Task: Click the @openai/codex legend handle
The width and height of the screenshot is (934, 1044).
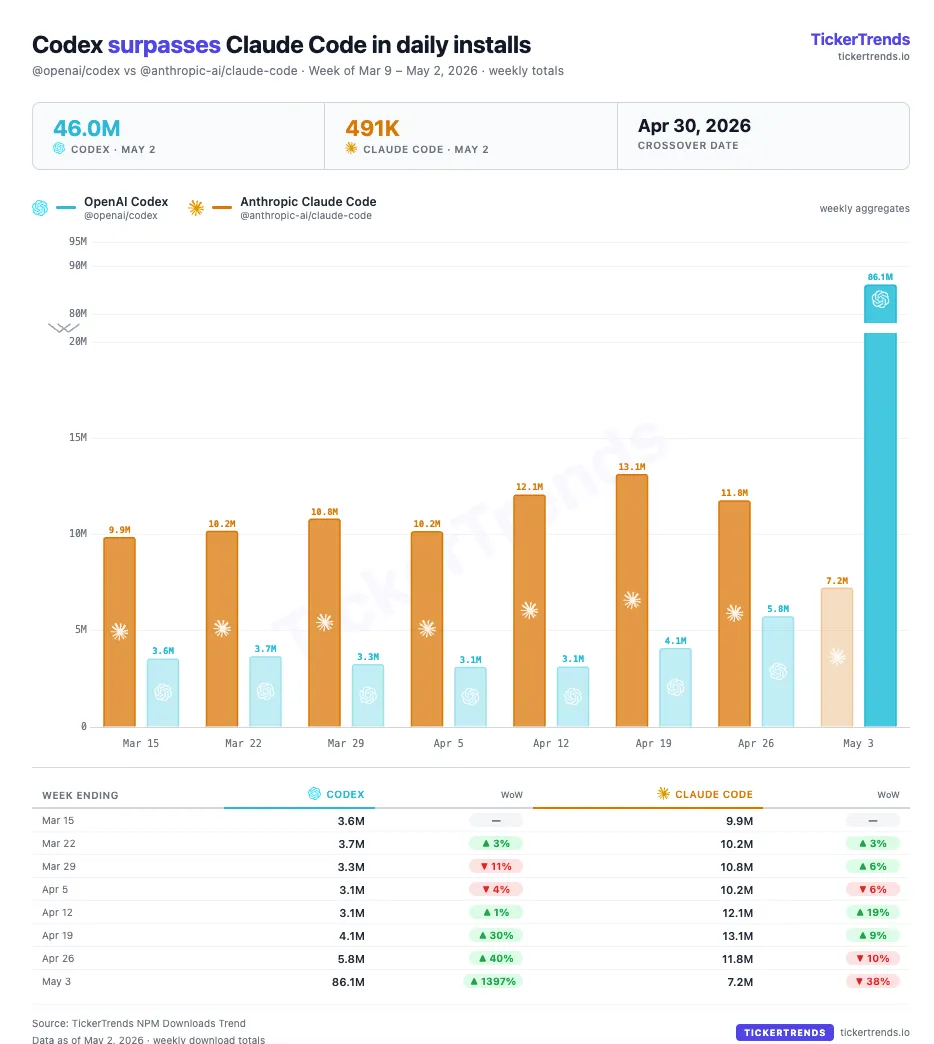Action: [x=120, y=216]
